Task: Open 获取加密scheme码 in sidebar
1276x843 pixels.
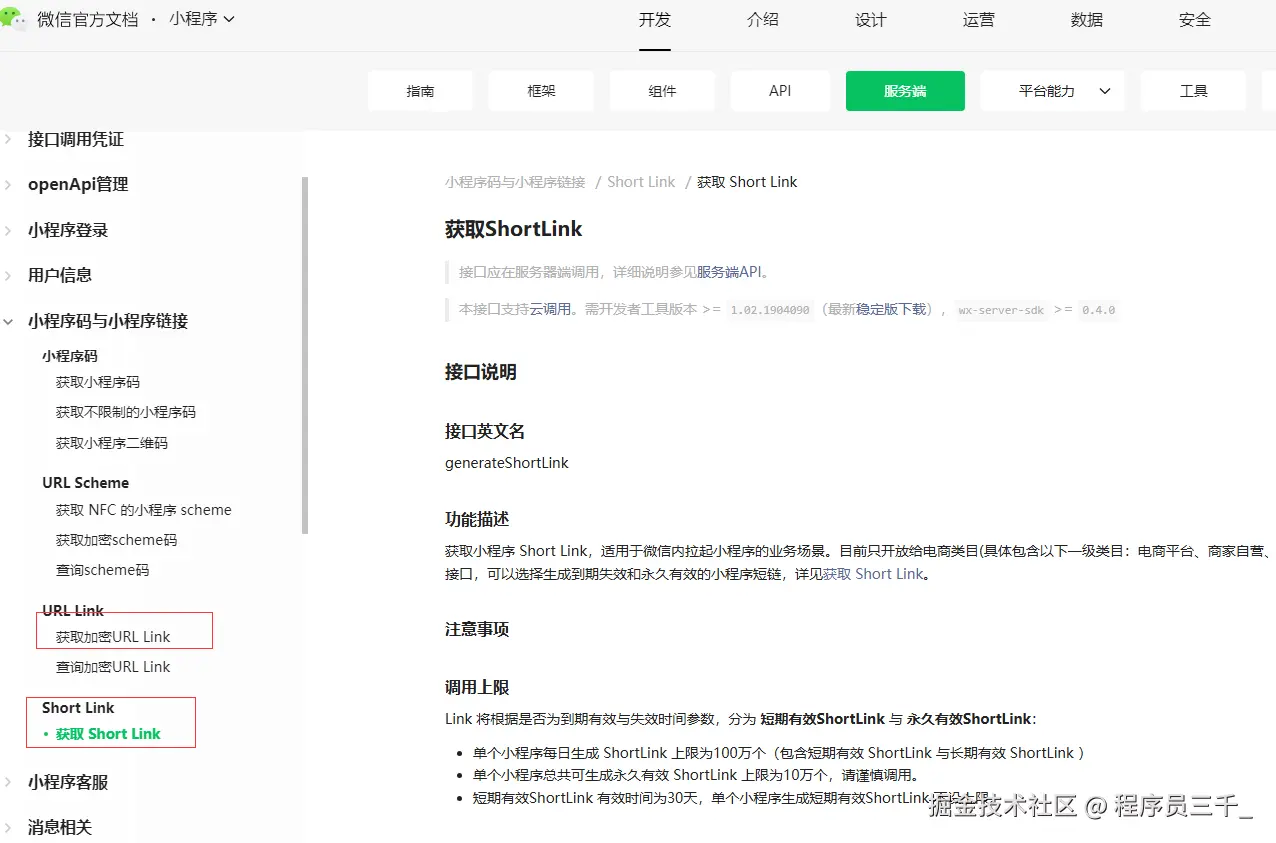Action: point(117,540)
